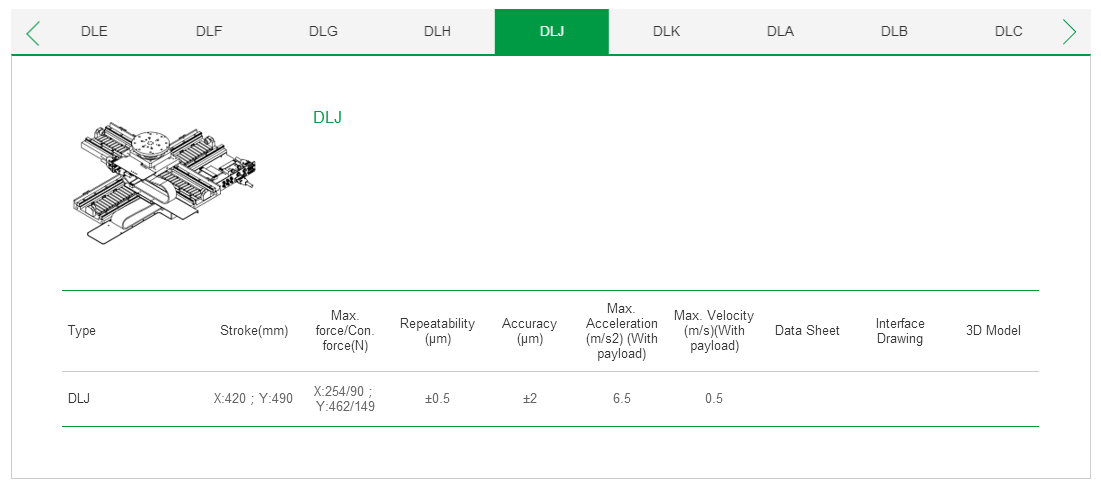Click the 3D Model column header

(993, 331)
